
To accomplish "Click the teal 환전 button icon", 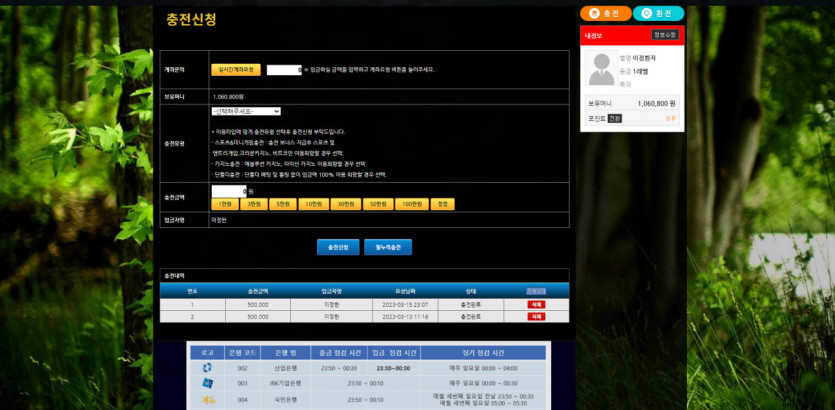I will (647, 13).
